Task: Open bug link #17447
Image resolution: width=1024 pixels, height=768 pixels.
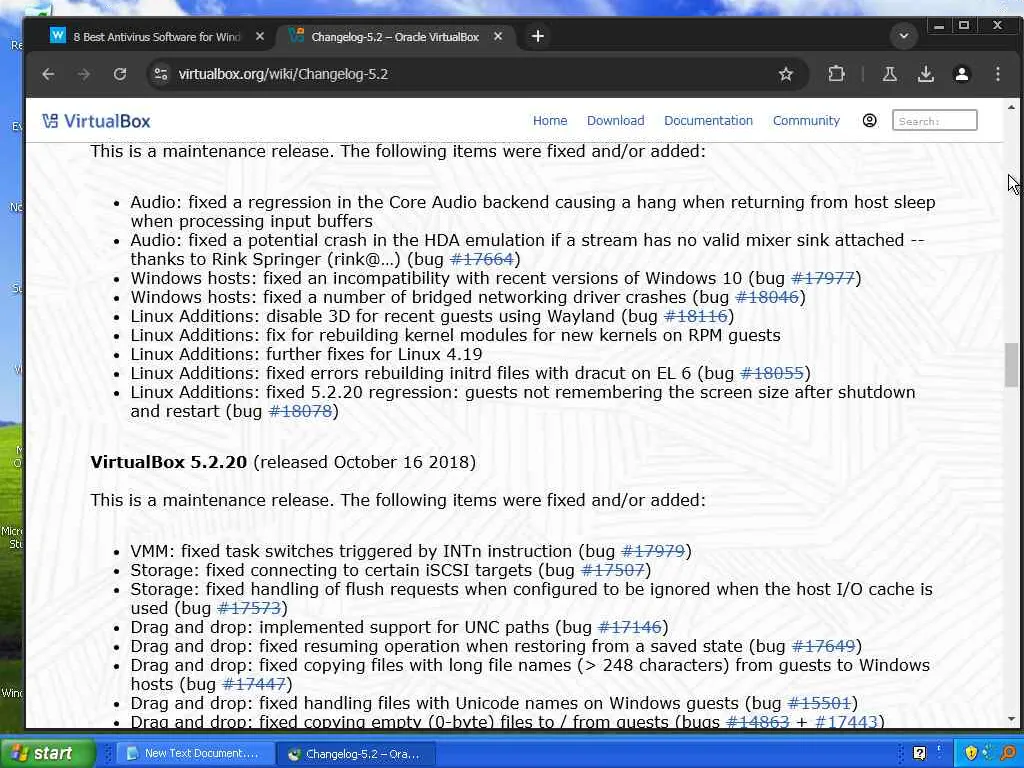Action: (254, 684)
